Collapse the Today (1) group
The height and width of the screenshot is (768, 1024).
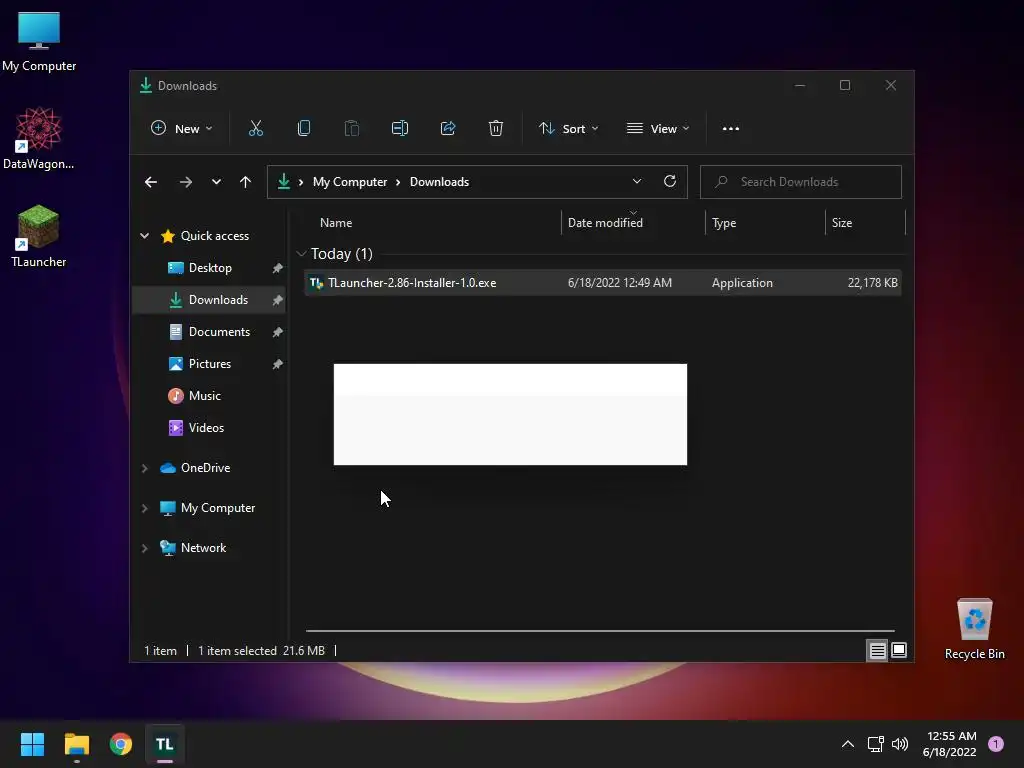click(x=301, y=253)
